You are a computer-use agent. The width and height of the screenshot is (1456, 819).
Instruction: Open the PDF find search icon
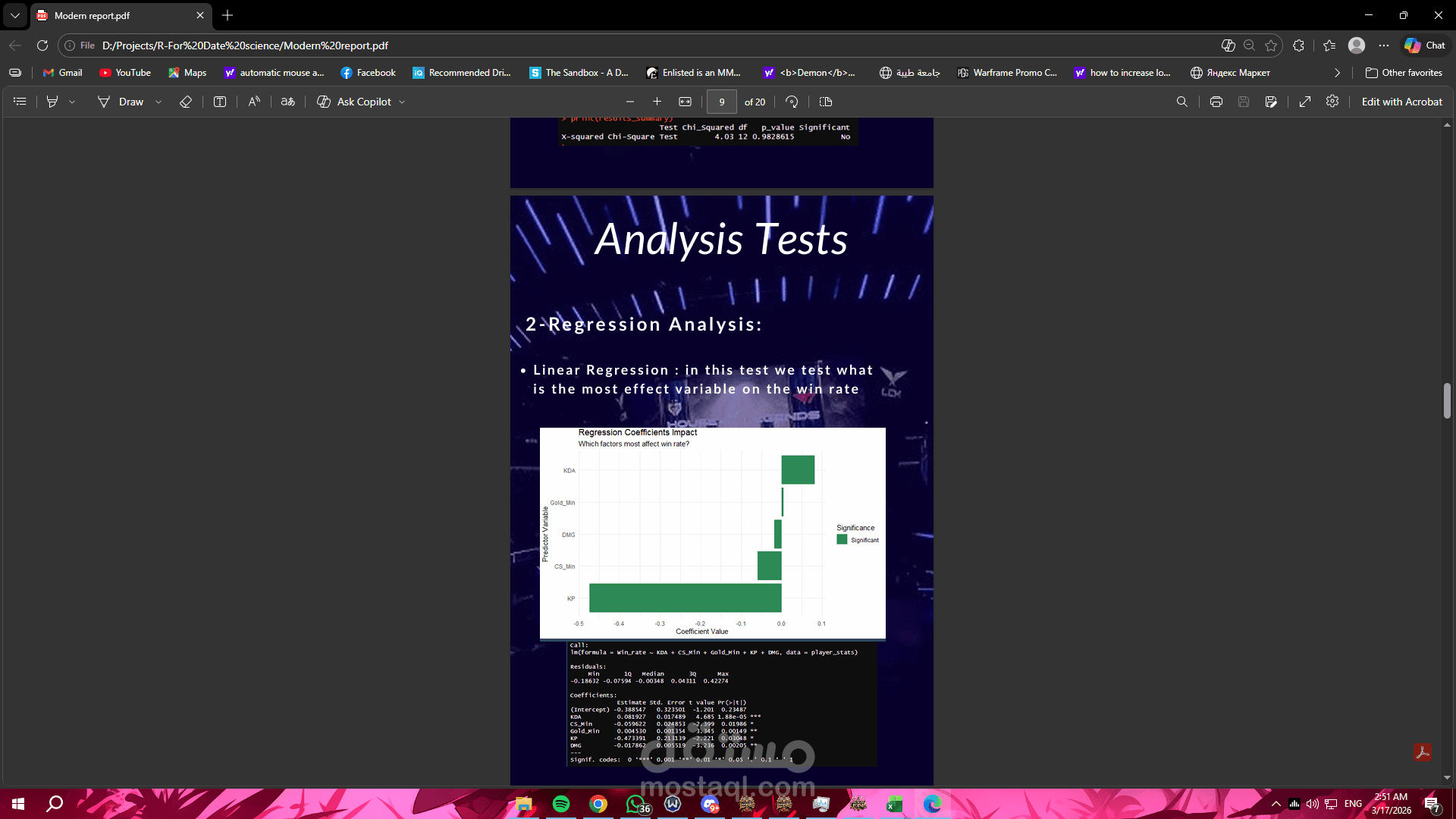pyautogui.click(x=1181, y=102)
